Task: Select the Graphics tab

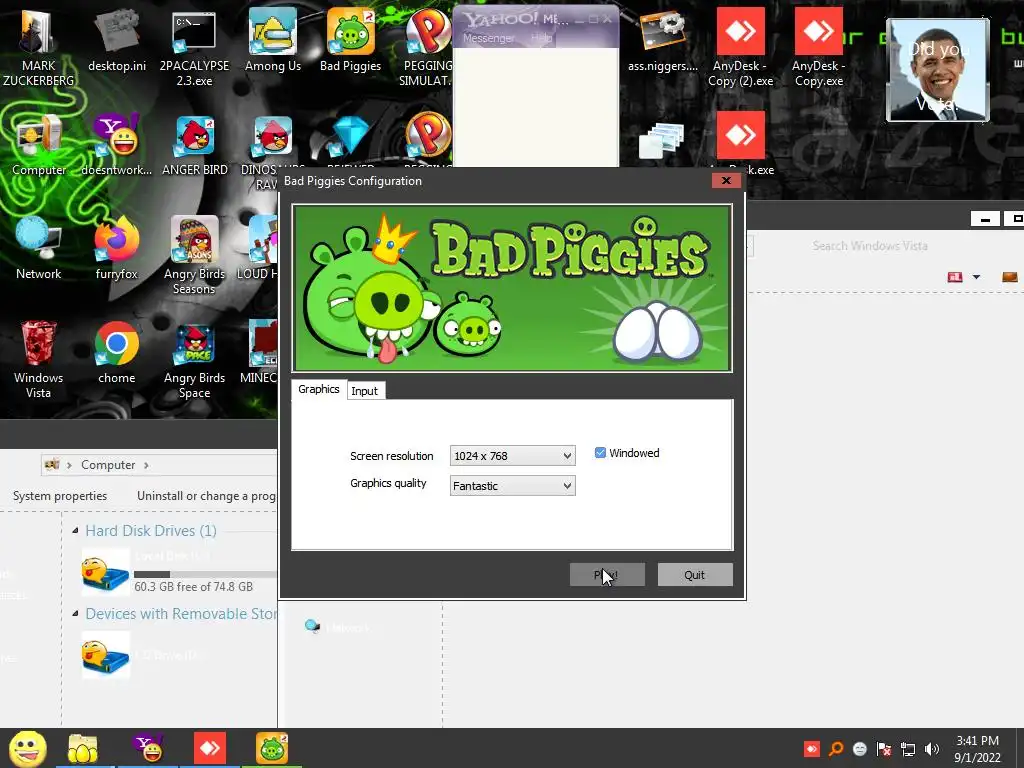Action: [319, 389]
